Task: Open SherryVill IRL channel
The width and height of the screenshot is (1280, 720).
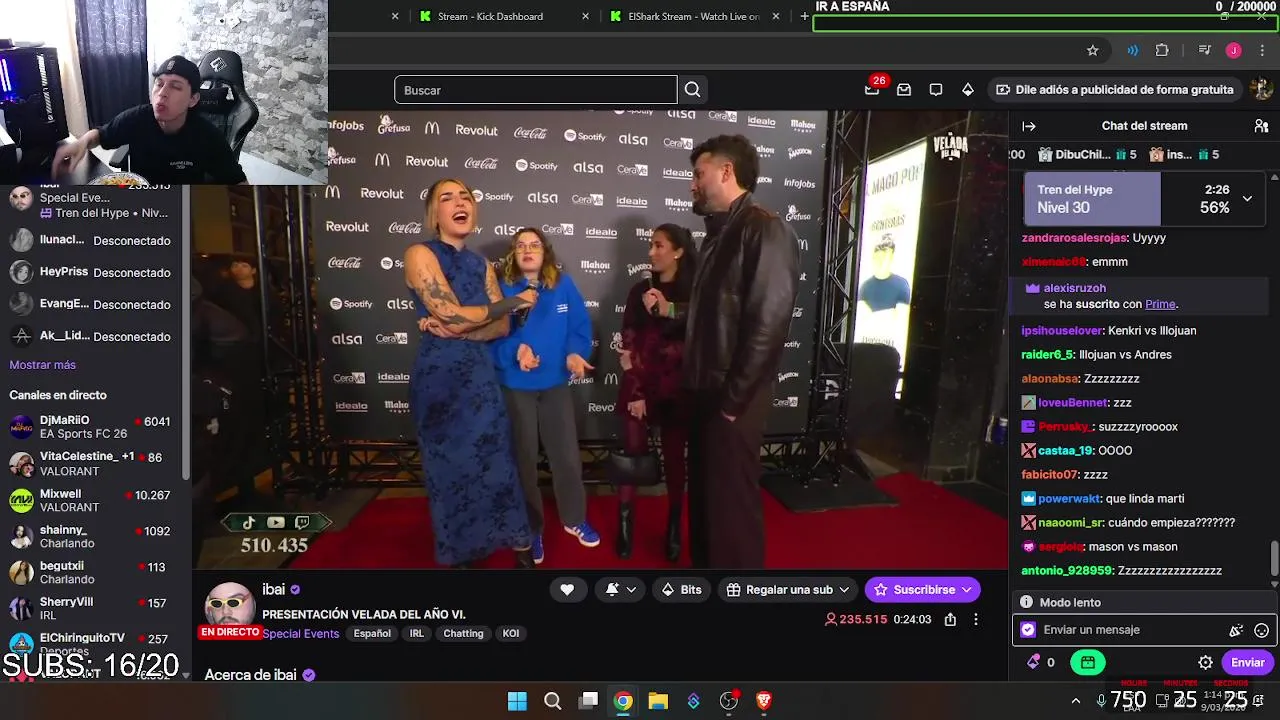Action: (91, 609)
